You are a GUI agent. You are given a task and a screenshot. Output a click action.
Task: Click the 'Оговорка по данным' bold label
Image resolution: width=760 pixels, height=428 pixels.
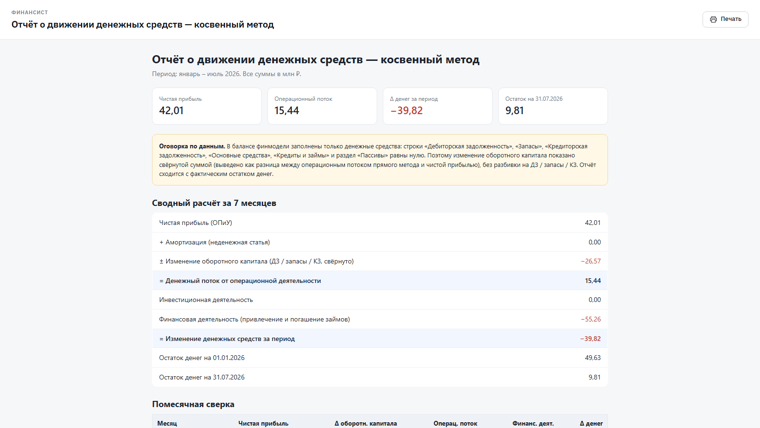click(x=191, y=146)
